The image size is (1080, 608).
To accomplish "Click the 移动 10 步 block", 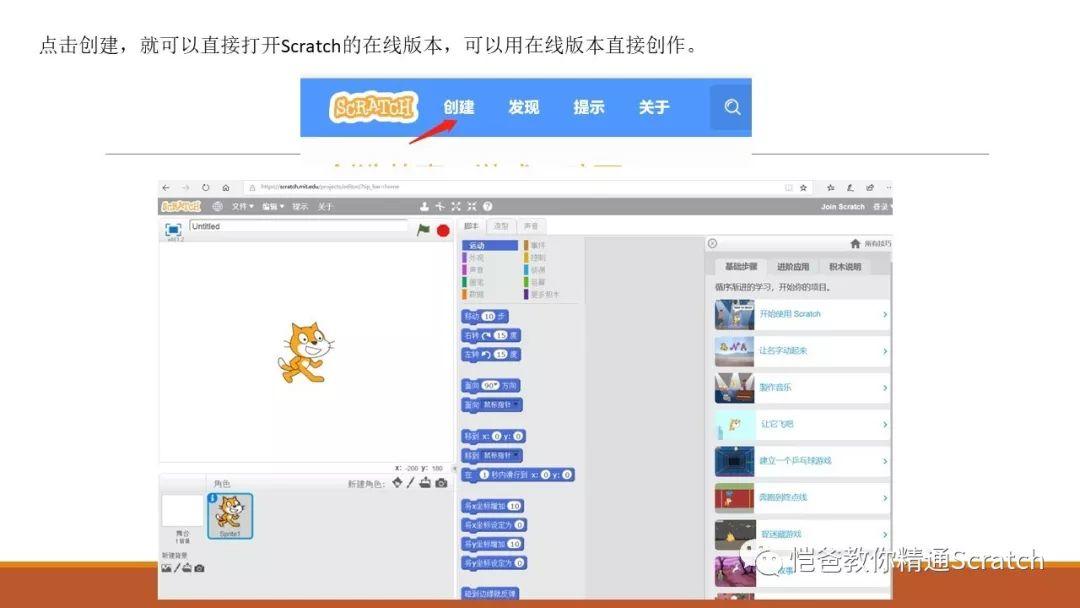I will tap(485, 316).
